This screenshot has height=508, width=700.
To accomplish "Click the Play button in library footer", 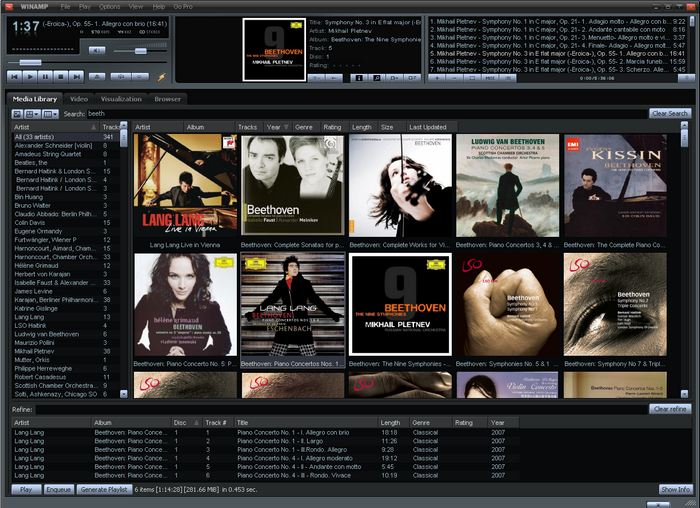I will tap(26, 490).
